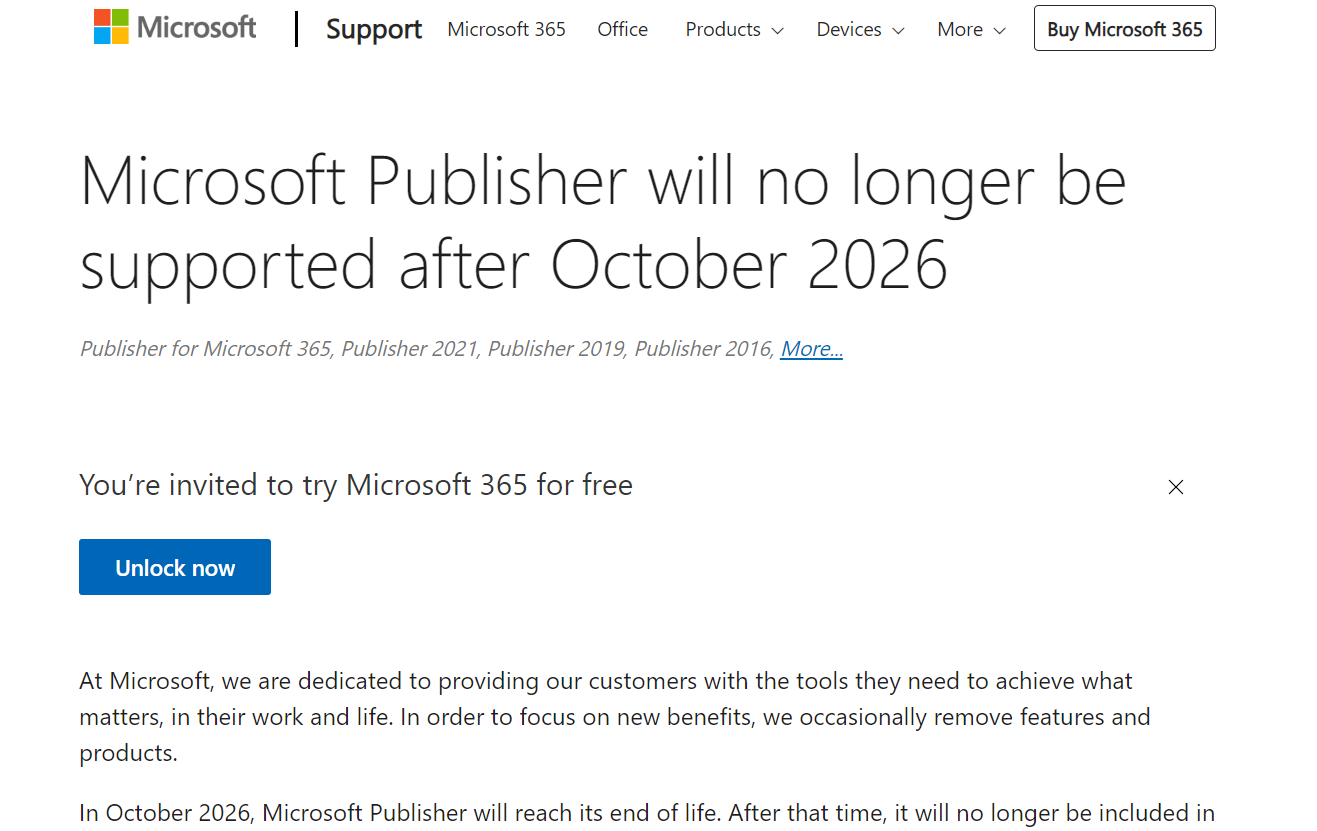Viewport: 1317px width, 831px height.
Task: Select Office in the navigation bar
Action: [622, 29]
